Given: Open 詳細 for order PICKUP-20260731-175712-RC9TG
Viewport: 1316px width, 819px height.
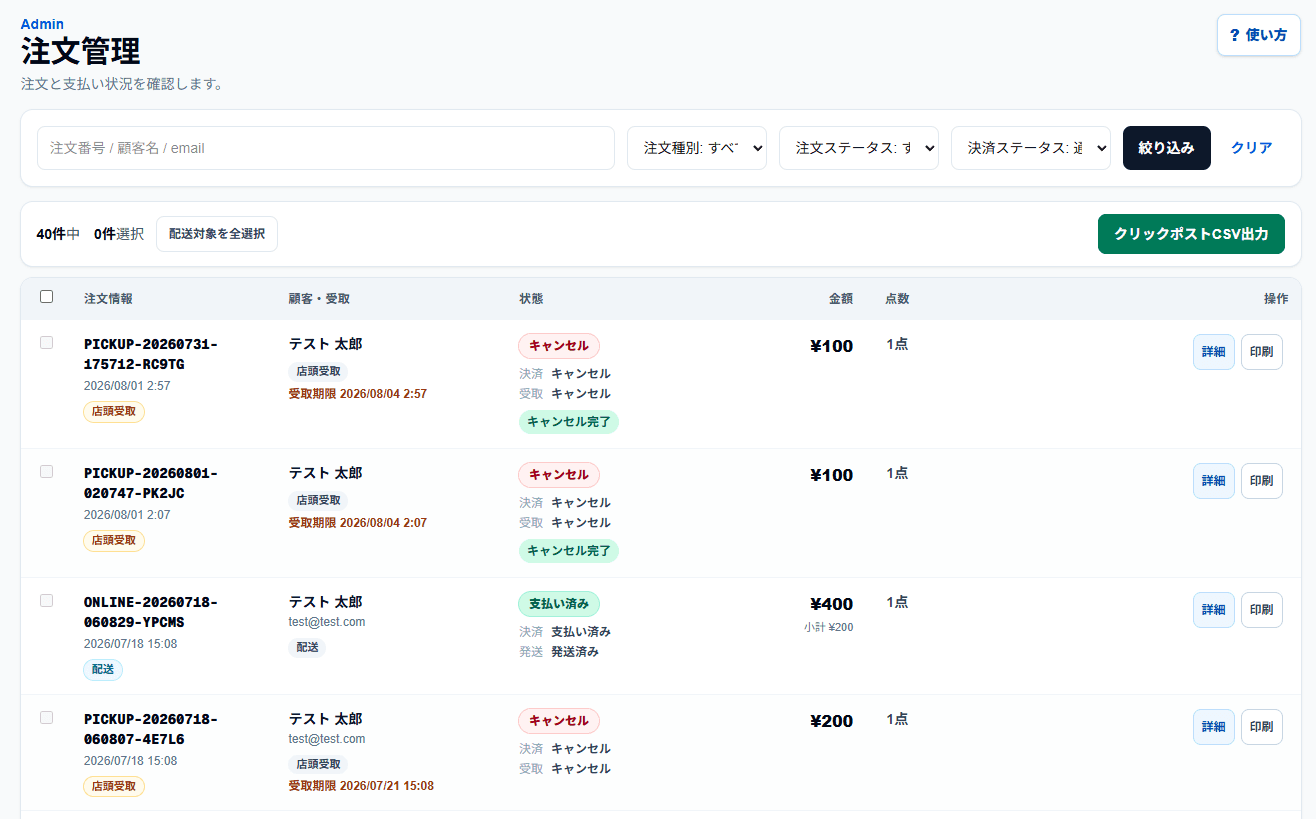Looking at the screenshot, I should tap(1214, 352).
